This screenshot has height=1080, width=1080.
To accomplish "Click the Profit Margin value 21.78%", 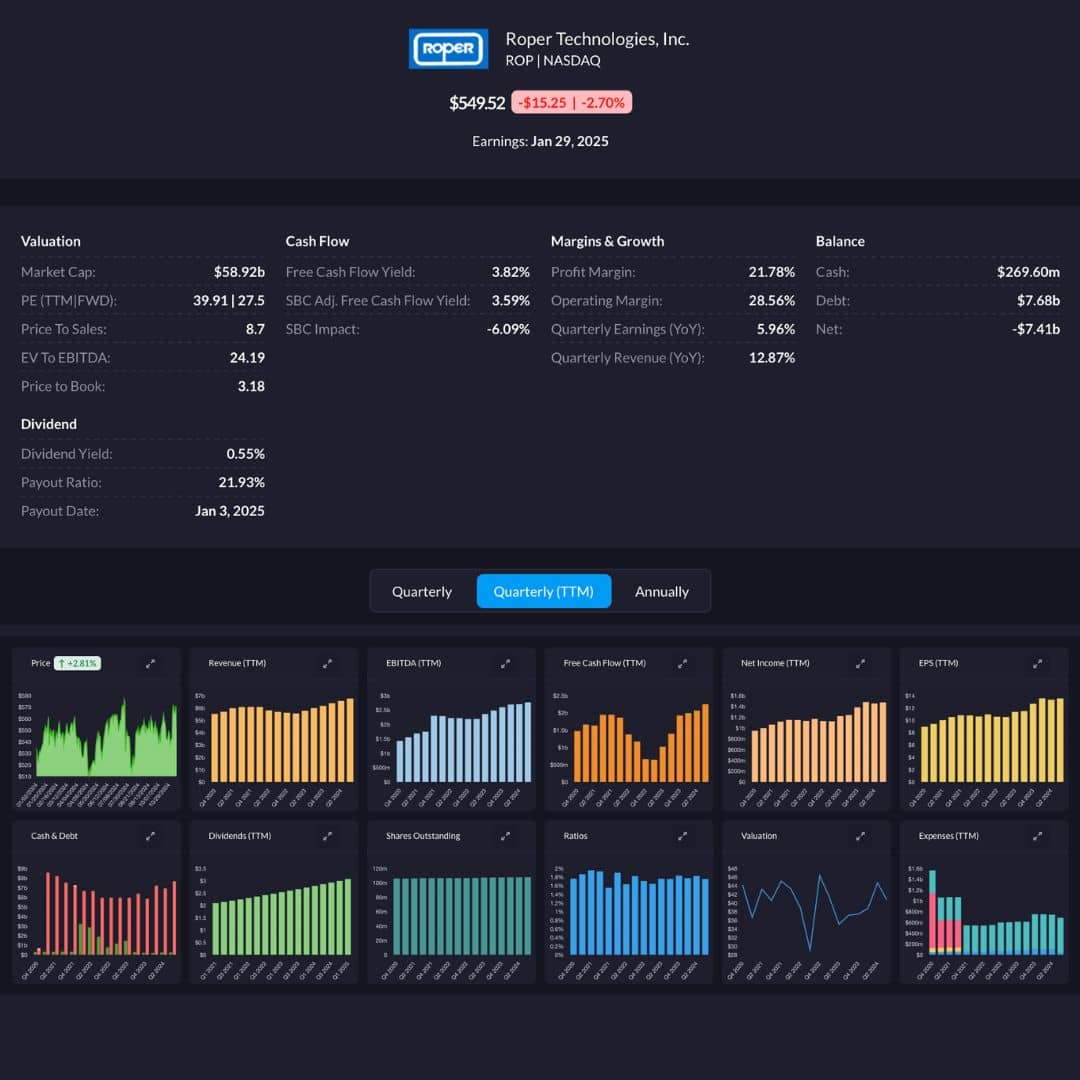I will coord(771,272).
